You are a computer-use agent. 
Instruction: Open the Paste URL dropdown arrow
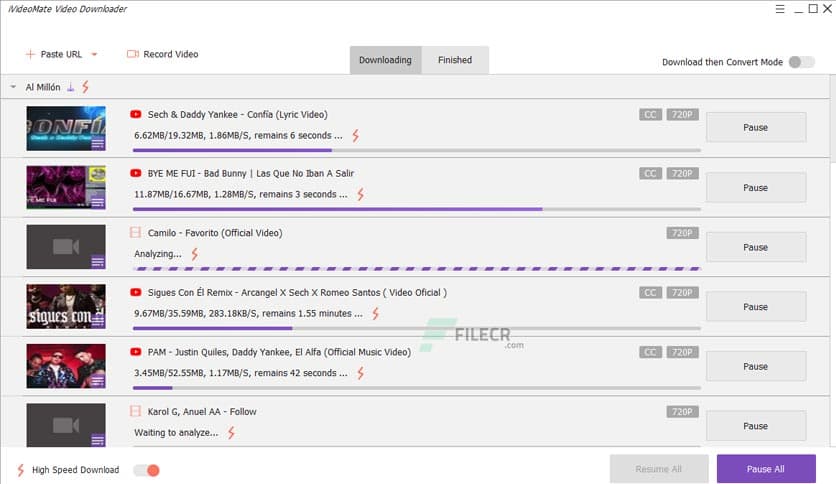point(94,54)
